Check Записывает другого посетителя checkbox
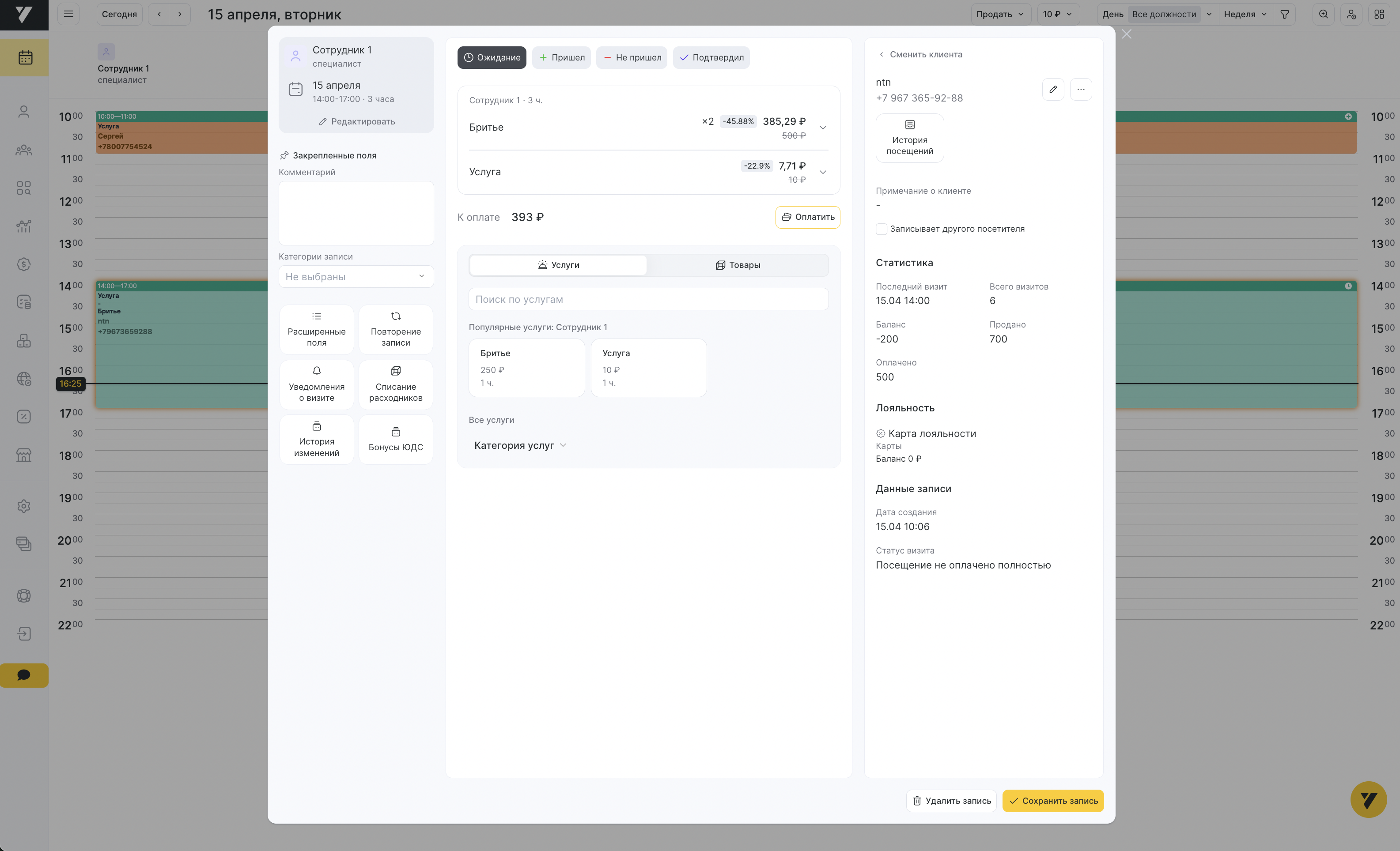Viewport: 1400px width, 851px height. click(x=881, y=229)
